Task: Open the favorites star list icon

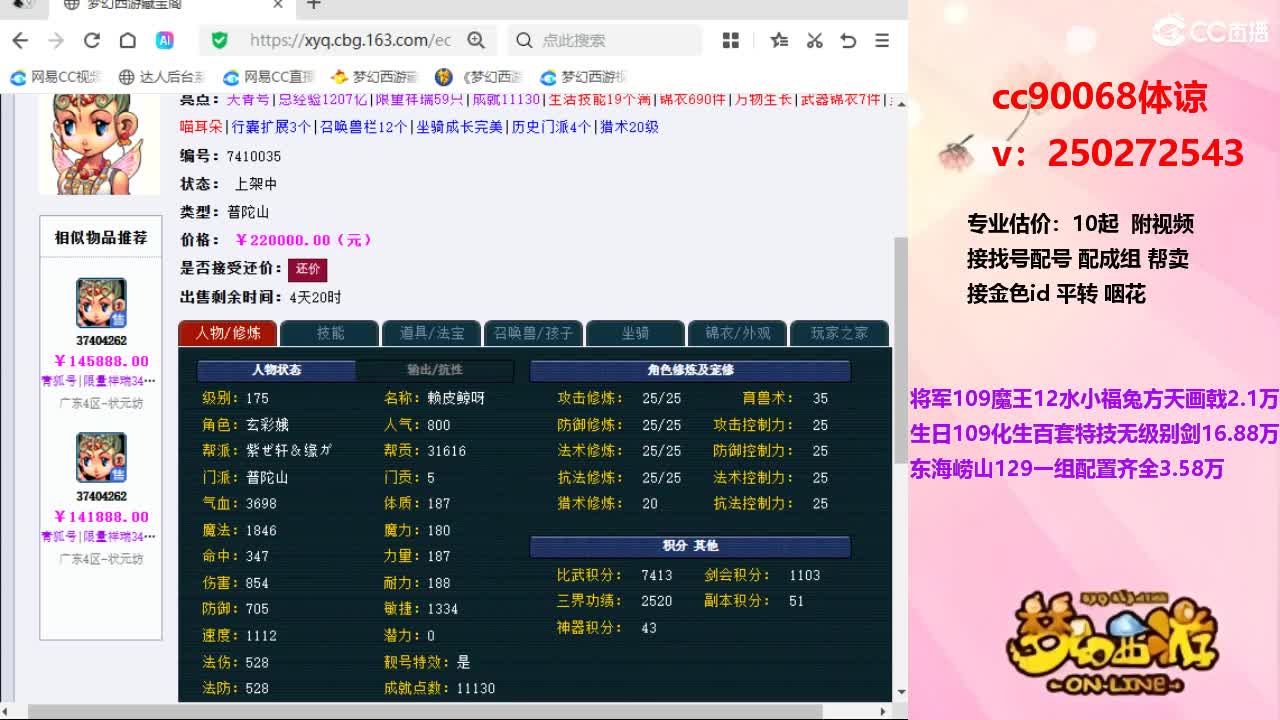Action: point(780,40)
